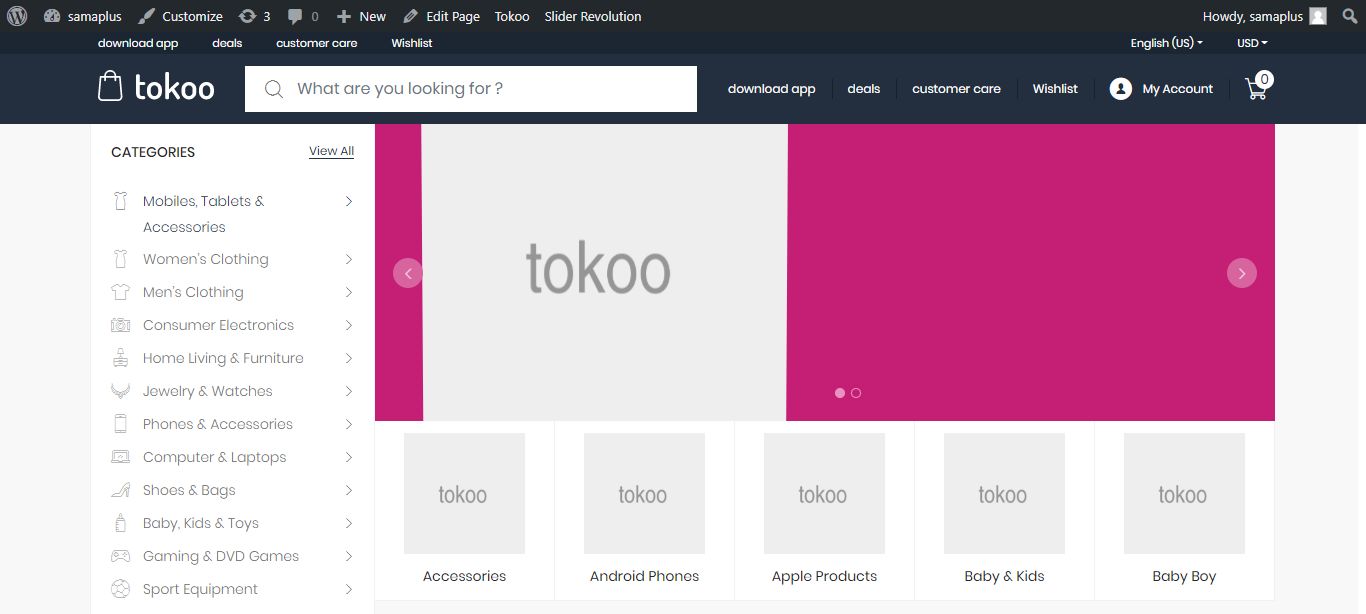
Task: Open the Apple Products category thumbnail
Action: pos(824,493)
